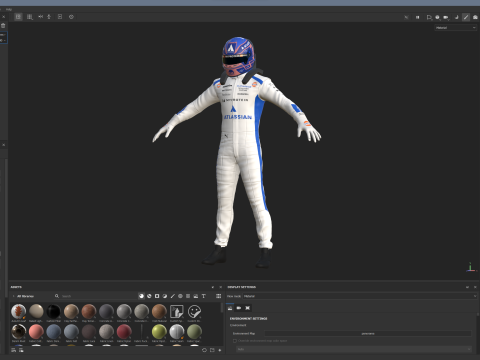The height and width of the screenshot is (360, 480).
Task: Click the Environment Map panorama button
Action: click(x=368, y=333)
